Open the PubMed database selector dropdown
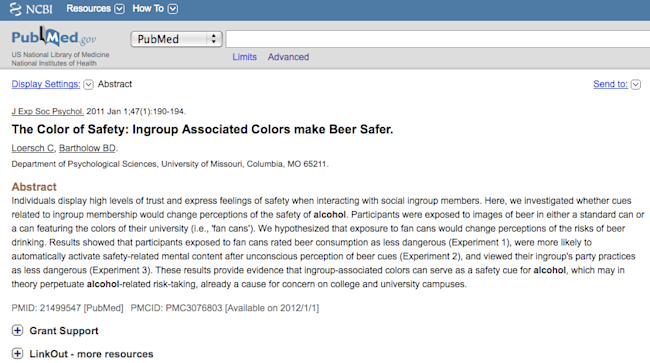 [177, 39]
